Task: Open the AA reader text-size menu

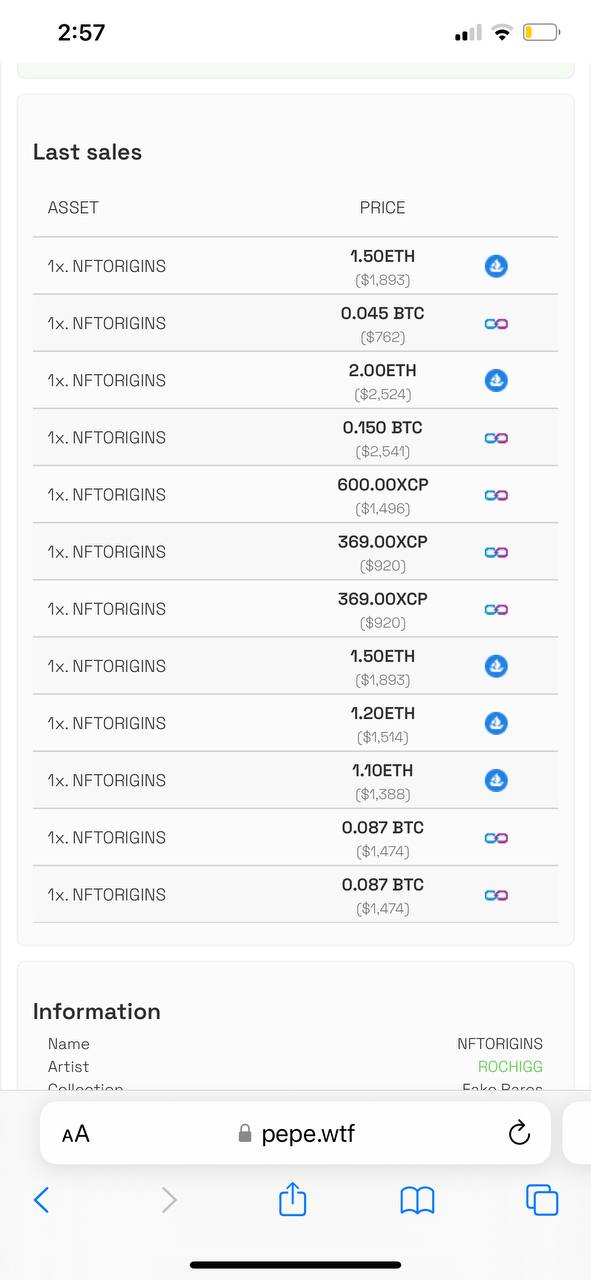Action: pos(75,1134)
